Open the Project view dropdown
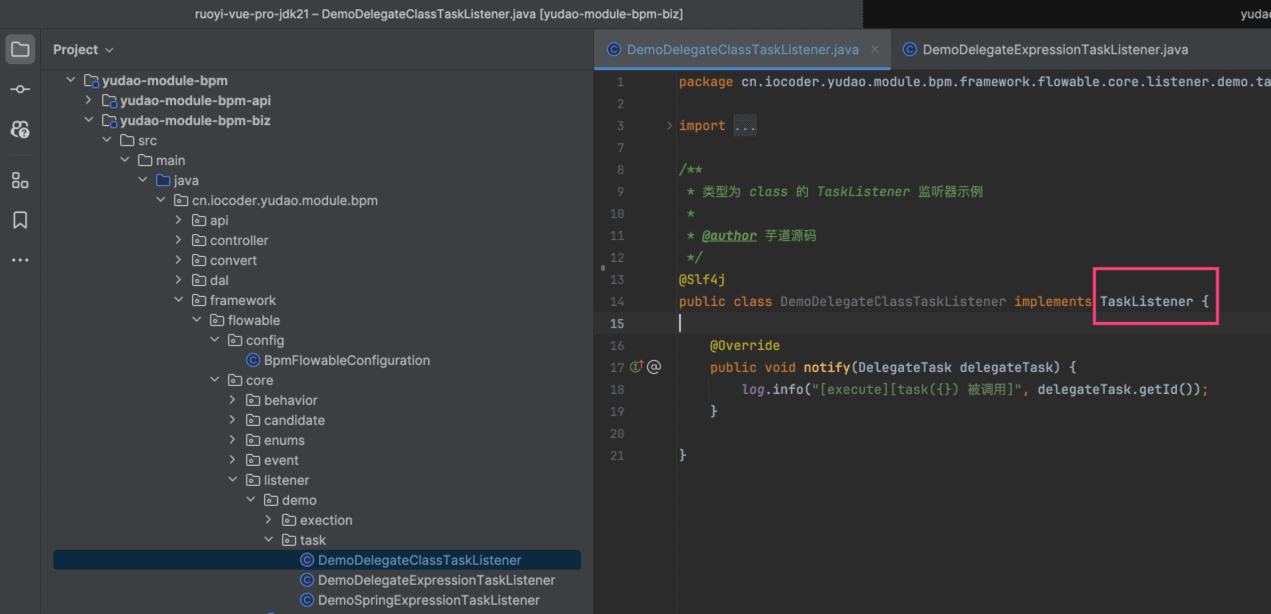 (83, 50)
